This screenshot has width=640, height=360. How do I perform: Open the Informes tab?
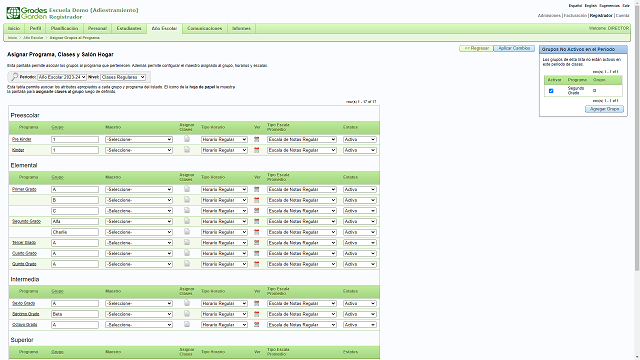click(x=241, y=28)
